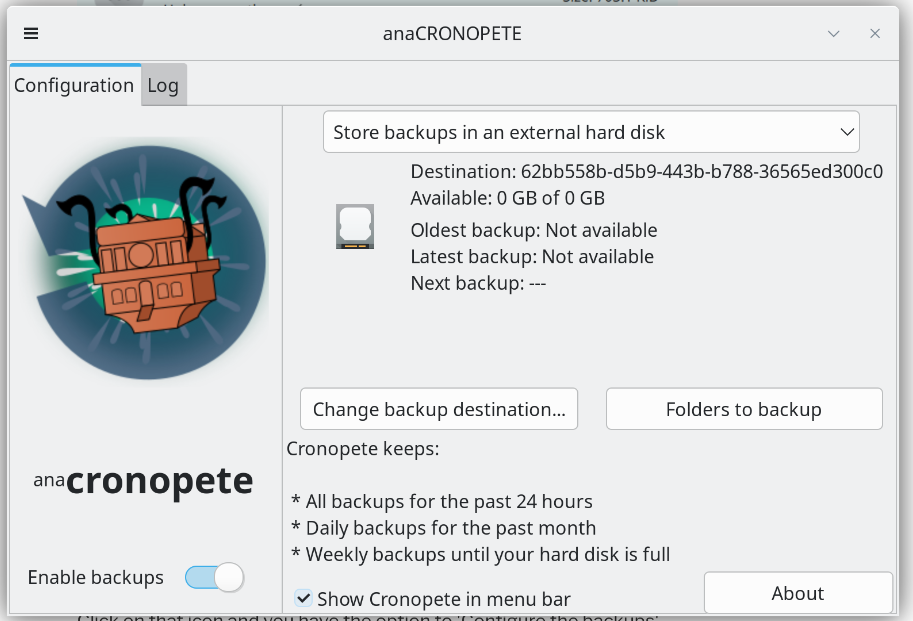The image size is (913, 621).
Task: Click the anacronopete wordmark text
Action: (x=143, y=481)
